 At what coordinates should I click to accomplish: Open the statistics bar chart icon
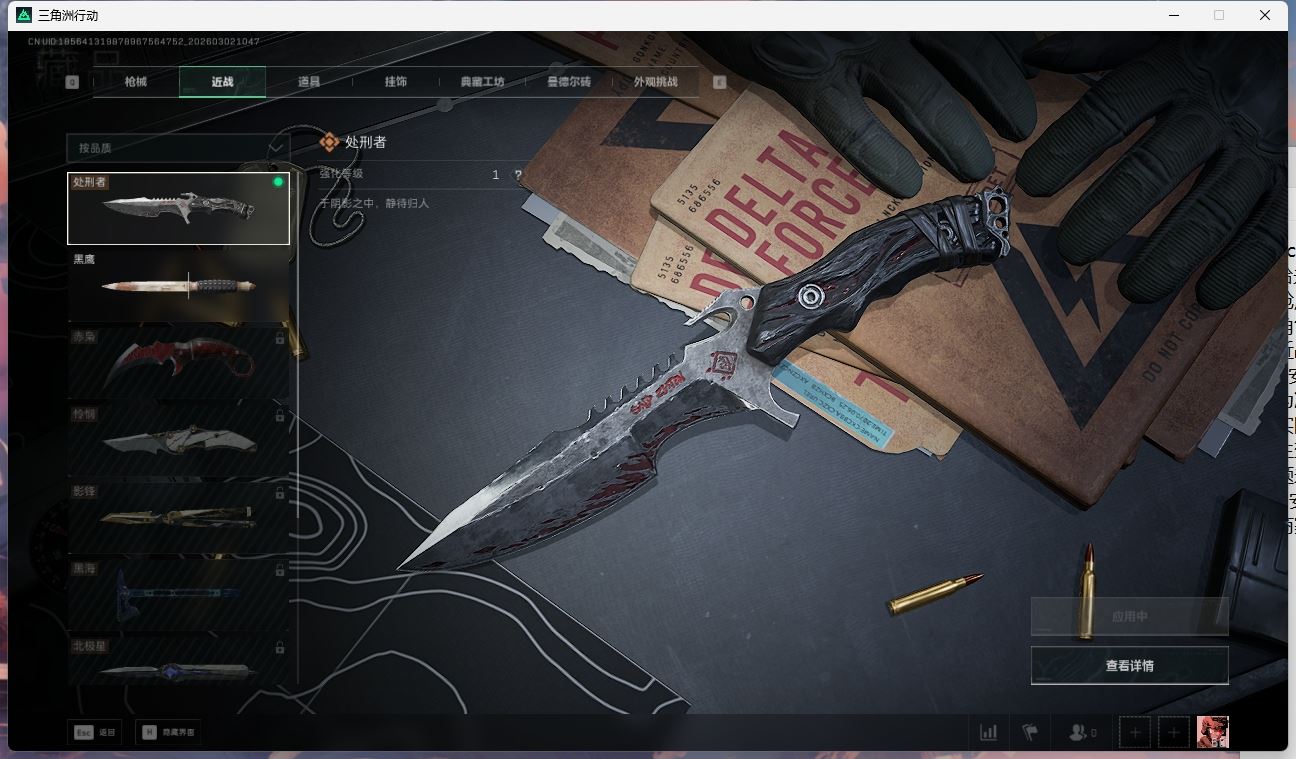pyautogui.click(x=988, y=732)
